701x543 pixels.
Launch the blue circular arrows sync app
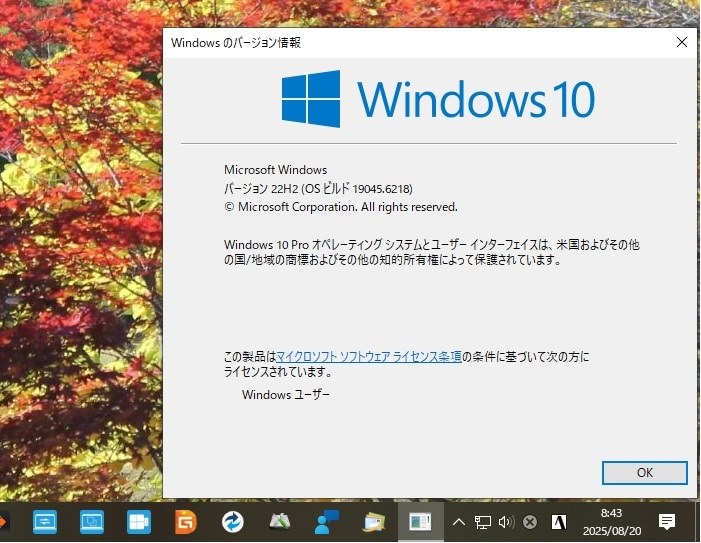click(232, 522)
